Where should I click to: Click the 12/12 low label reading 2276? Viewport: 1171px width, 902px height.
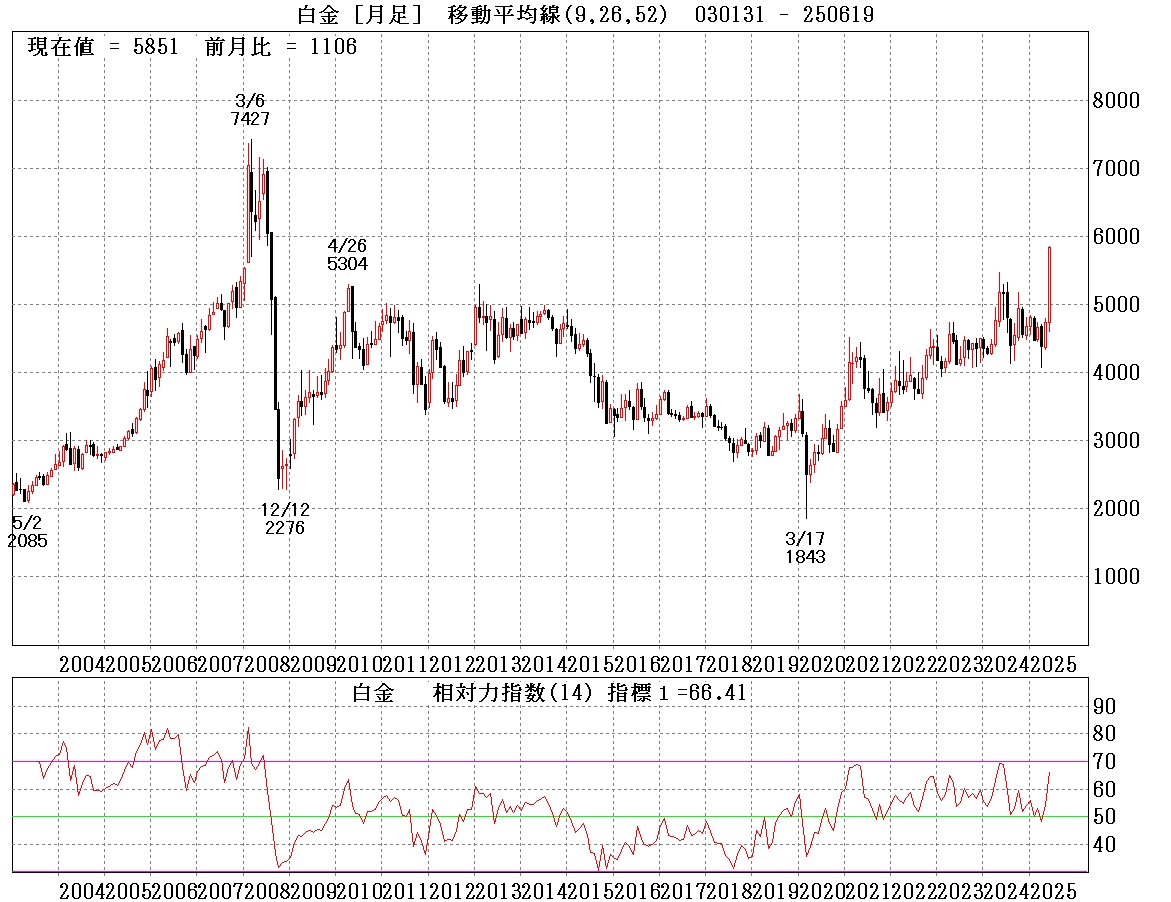point(284,519)
